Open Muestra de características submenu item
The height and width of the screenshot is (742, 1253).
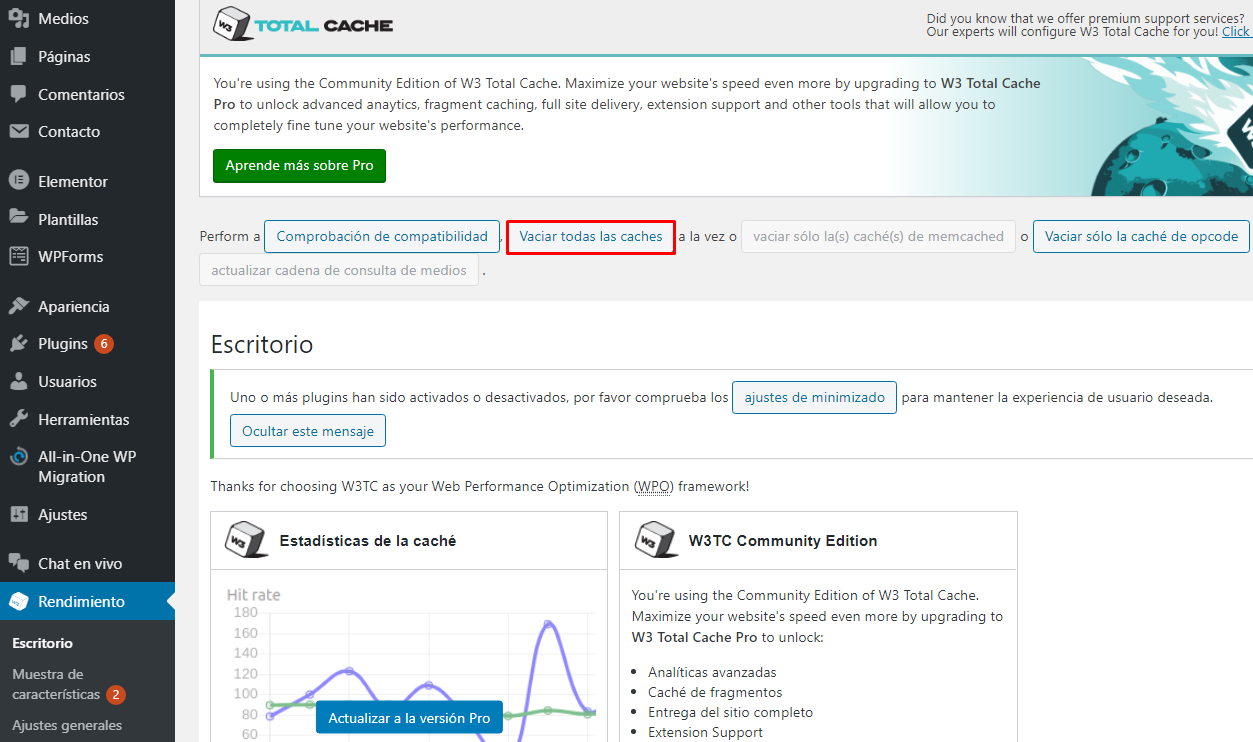click(56, 684)
